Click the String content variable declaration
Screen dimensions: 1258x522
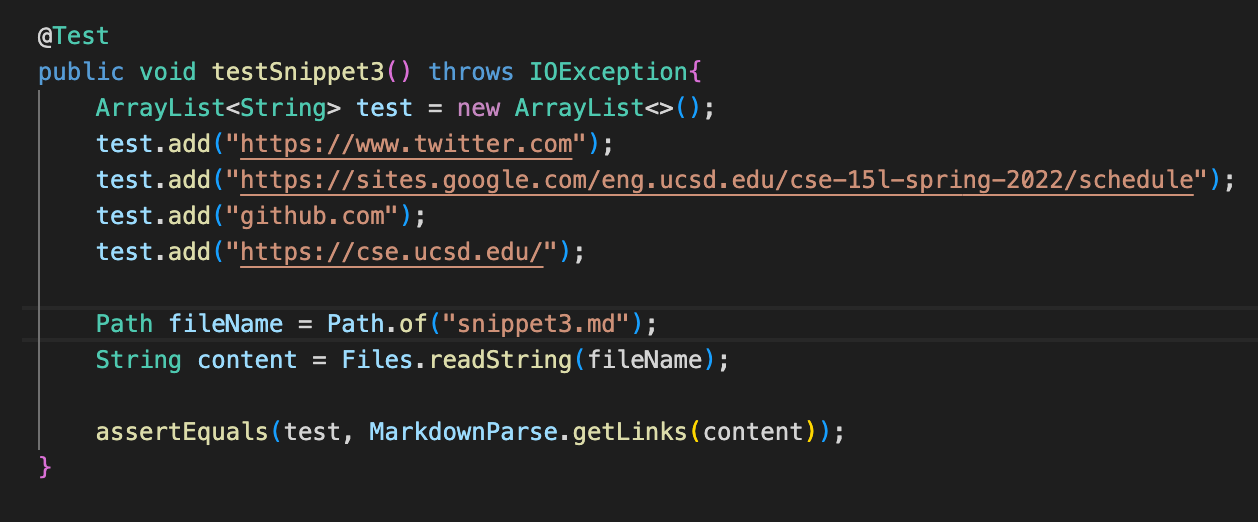(x=196, y=360)
